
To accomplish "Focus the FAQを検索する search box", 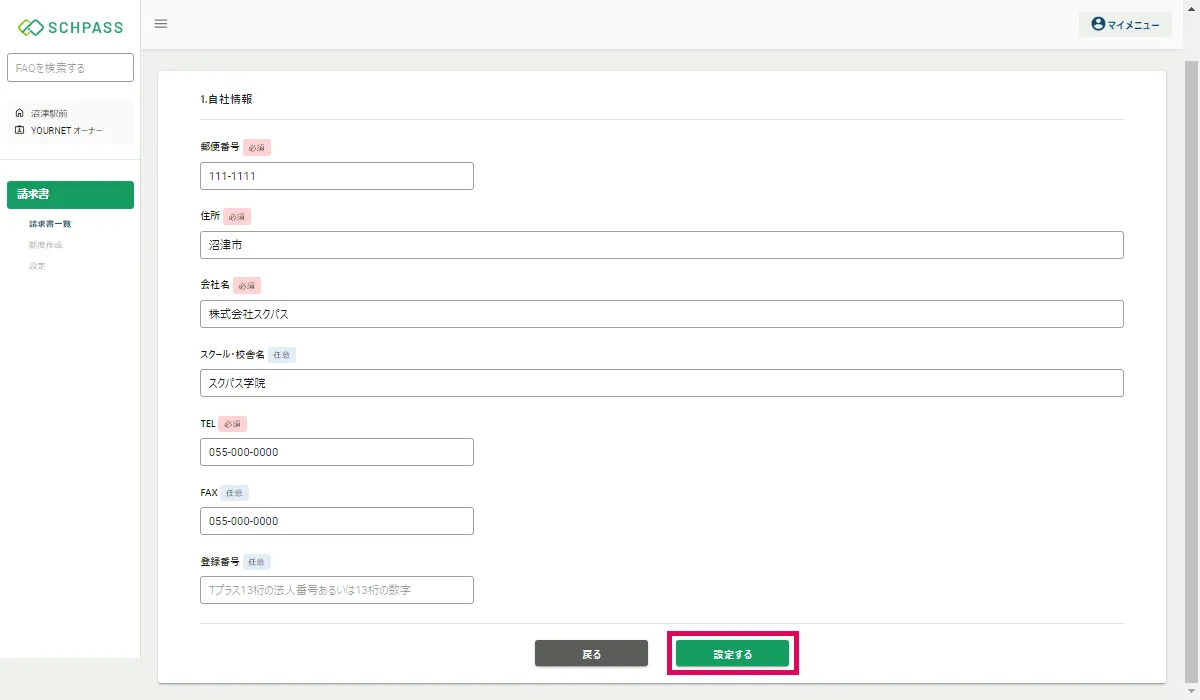I will [70, 68].
